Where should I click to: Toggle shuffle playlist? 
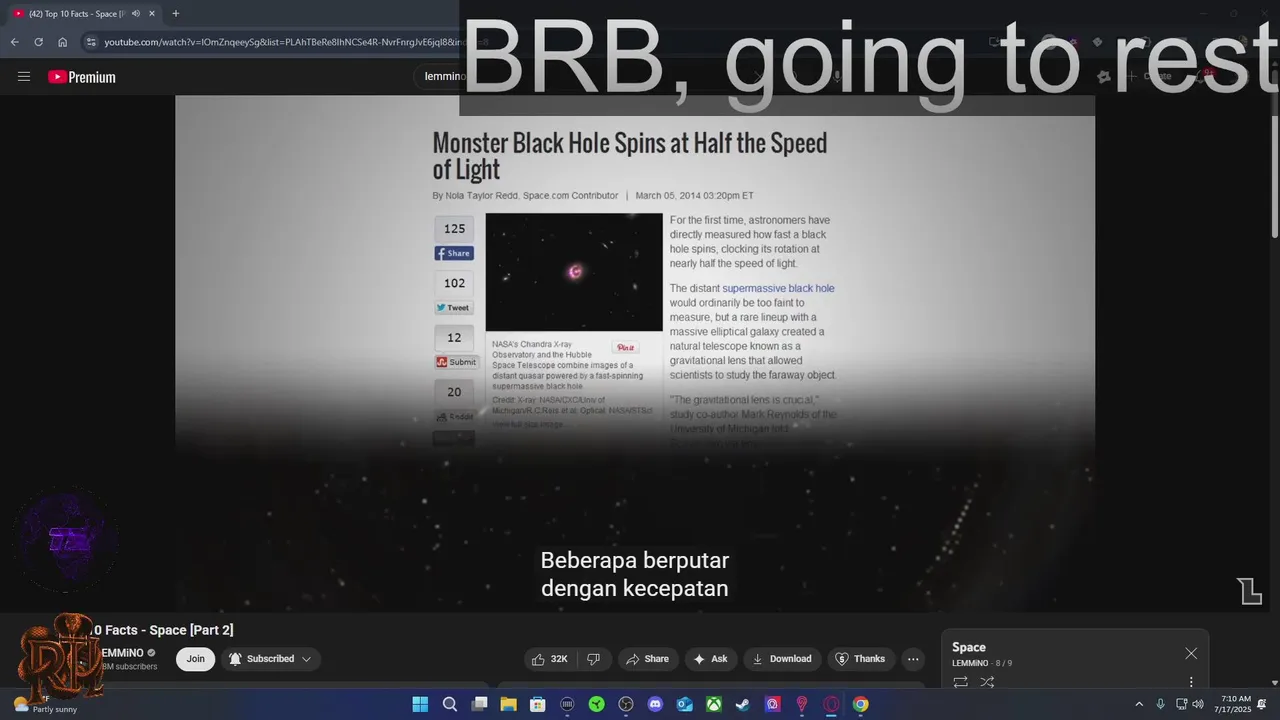988,682
